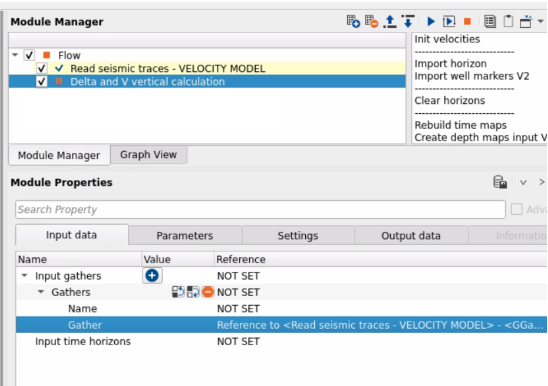
Task: Click the first reference swap icon in Gathers row
Action: 178,292
